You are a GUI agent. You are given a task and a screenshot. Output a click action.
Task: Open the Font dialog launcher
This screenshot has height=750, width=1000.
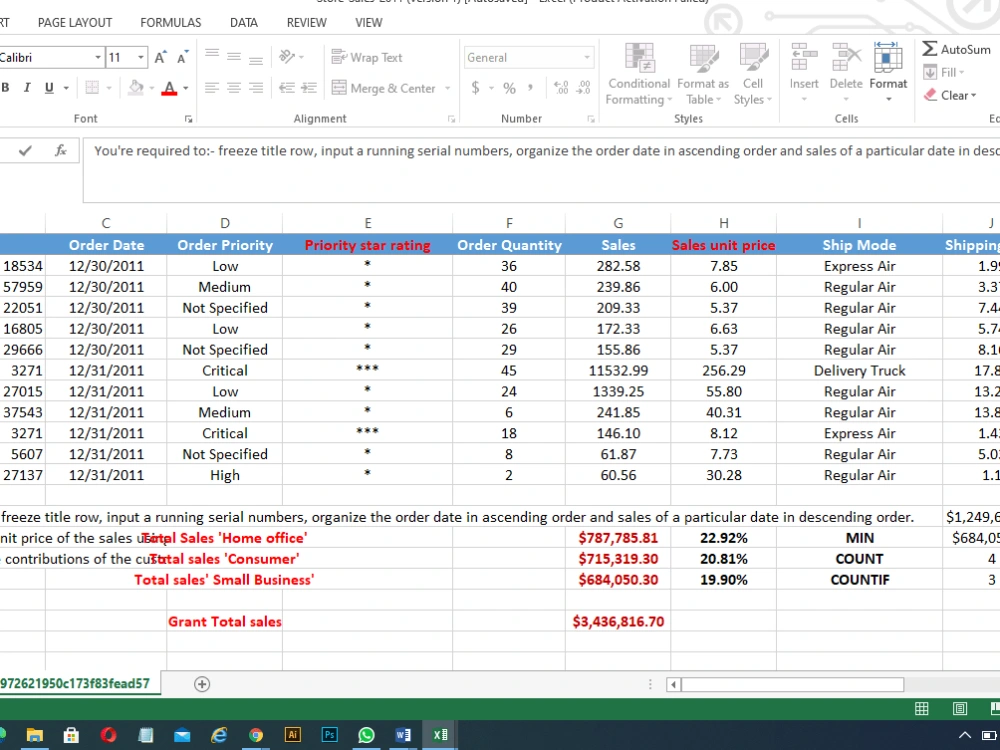tap(189, 119)
